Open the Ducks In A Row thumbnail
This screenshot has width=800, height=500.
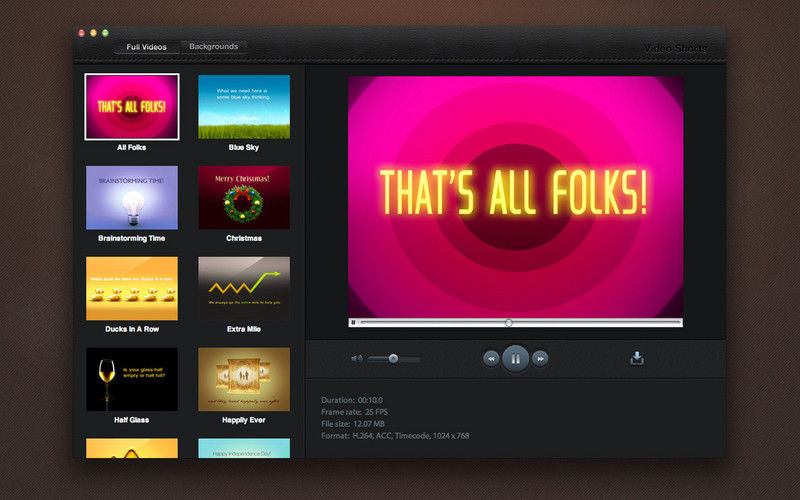tap(132, 288)
